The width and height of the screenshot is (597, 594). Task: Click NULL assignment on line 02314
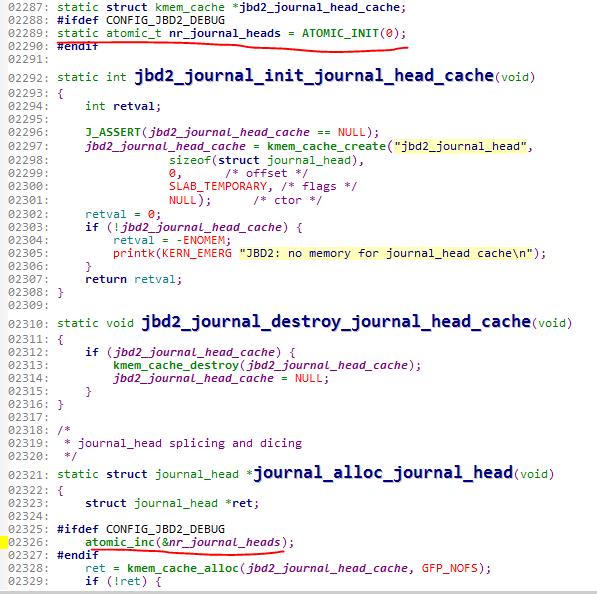tap(308, 378)
